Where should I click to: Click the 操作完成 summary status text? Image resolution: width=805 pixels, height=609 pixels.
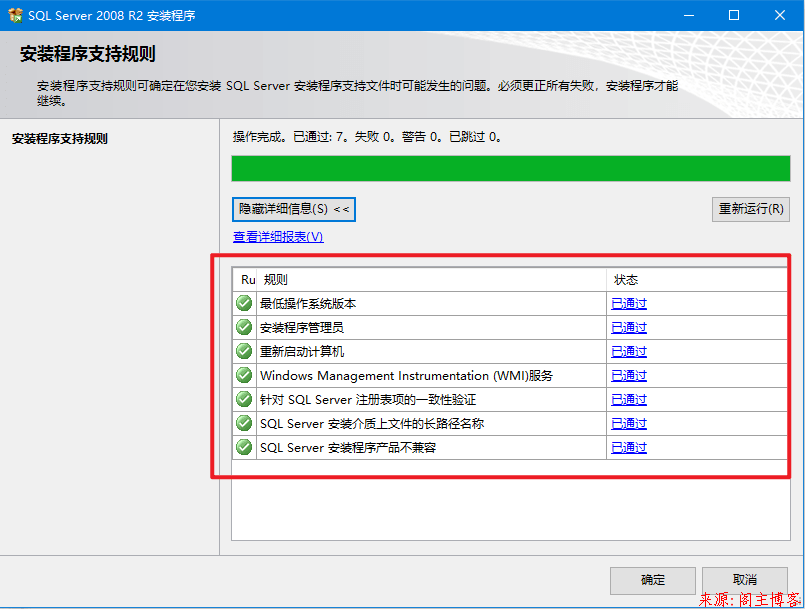[x=367, y=137]
